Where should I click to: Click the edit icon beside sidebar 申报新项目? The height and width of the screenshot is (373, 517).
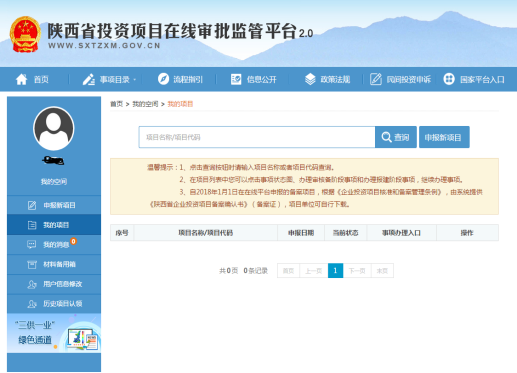click(x=32, y=205)
